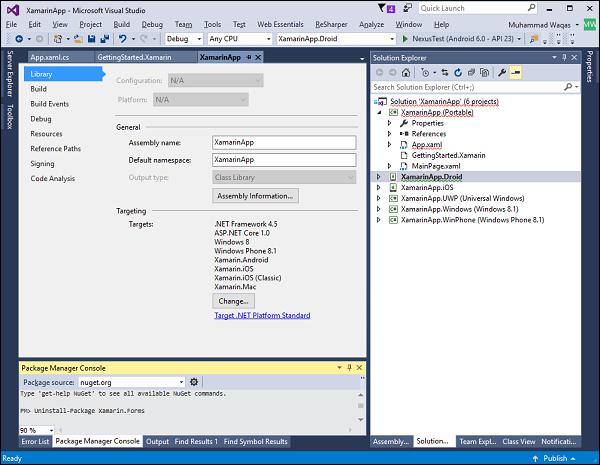The image size is (600, 465).
Task: Click the New Project toolbar icon
Action: click(x=57, y=39)
